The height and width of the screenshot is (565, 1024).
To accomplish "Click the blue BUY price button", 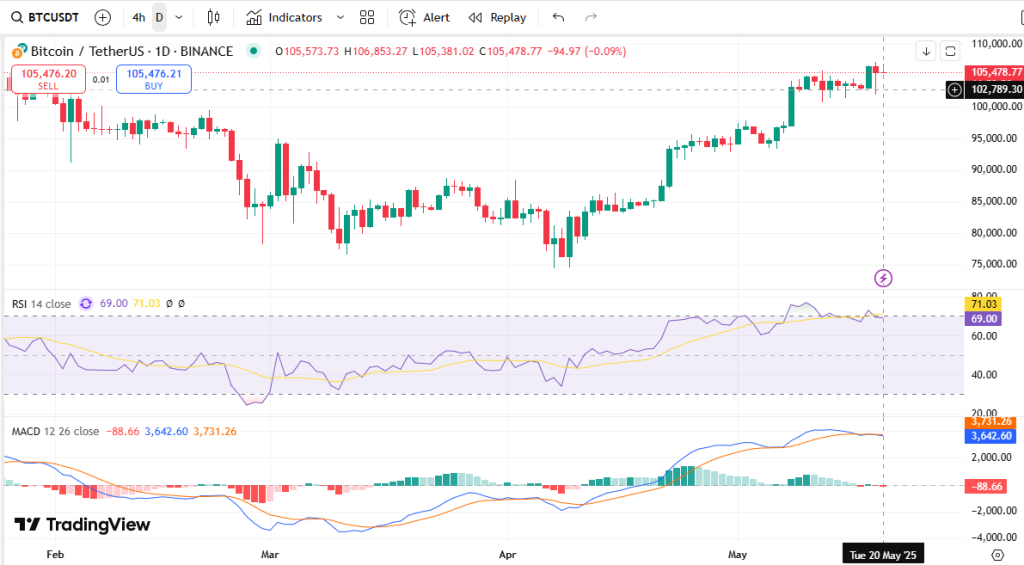I will (153, 79).
